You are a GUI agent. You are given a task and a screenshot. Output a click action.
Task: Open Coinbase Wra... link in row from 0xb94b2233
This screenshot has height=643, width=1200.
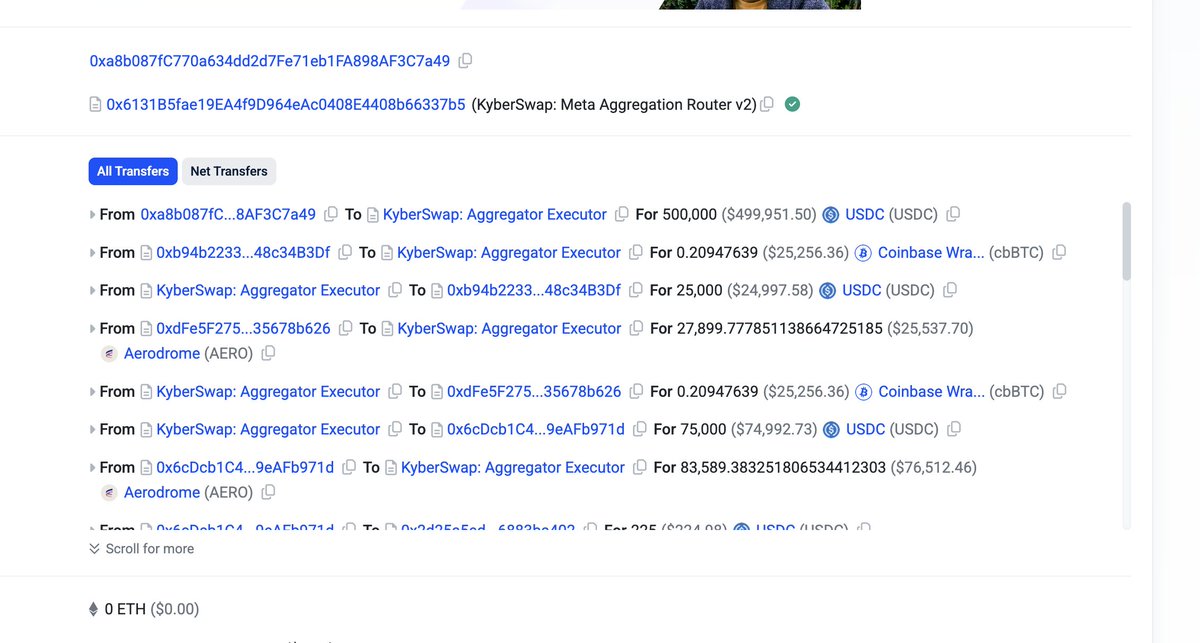point(931,252)
